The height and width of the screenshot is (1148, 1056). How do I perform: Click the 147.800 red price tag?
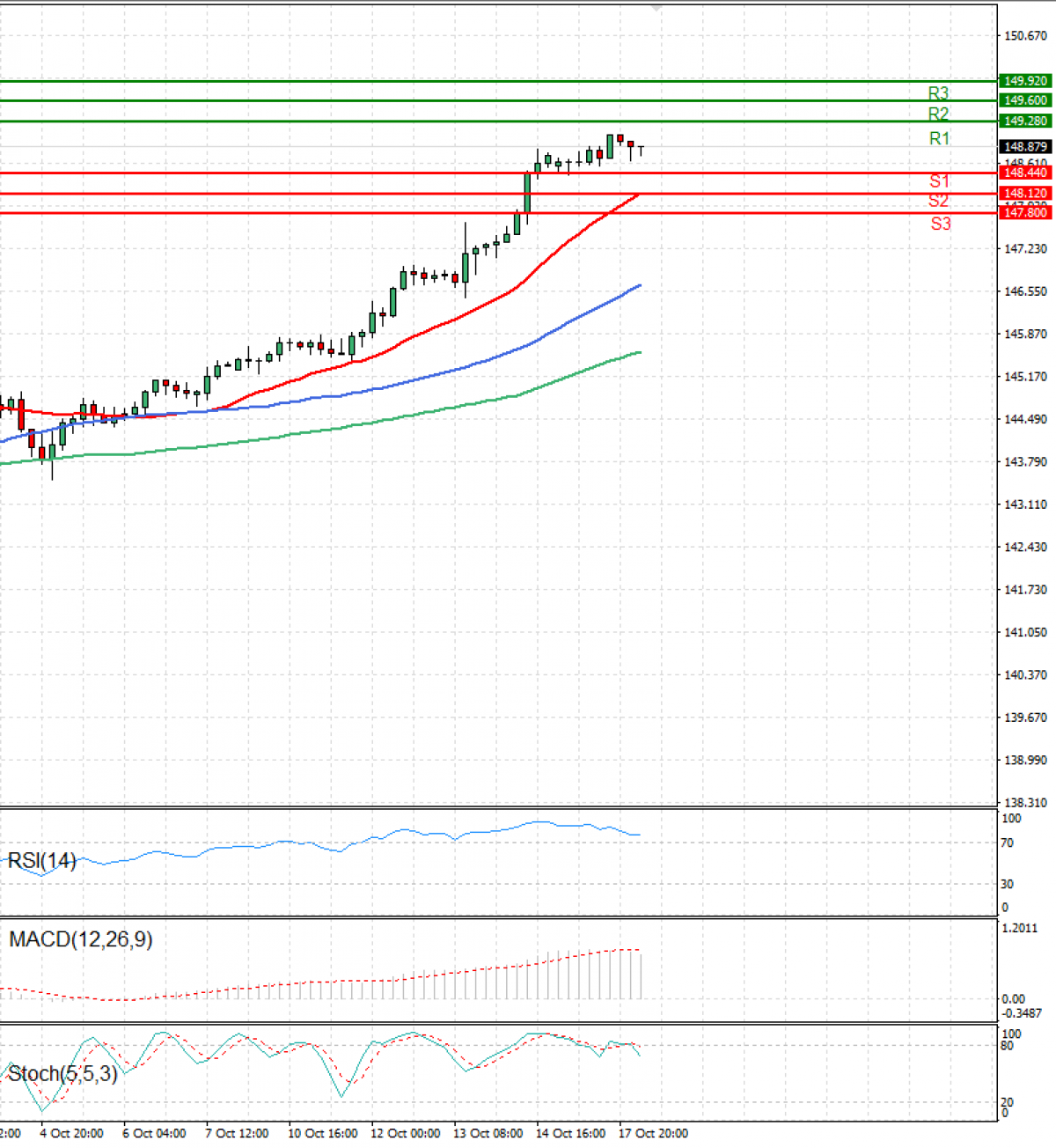pyautogui.click(x=1025, y=213)
